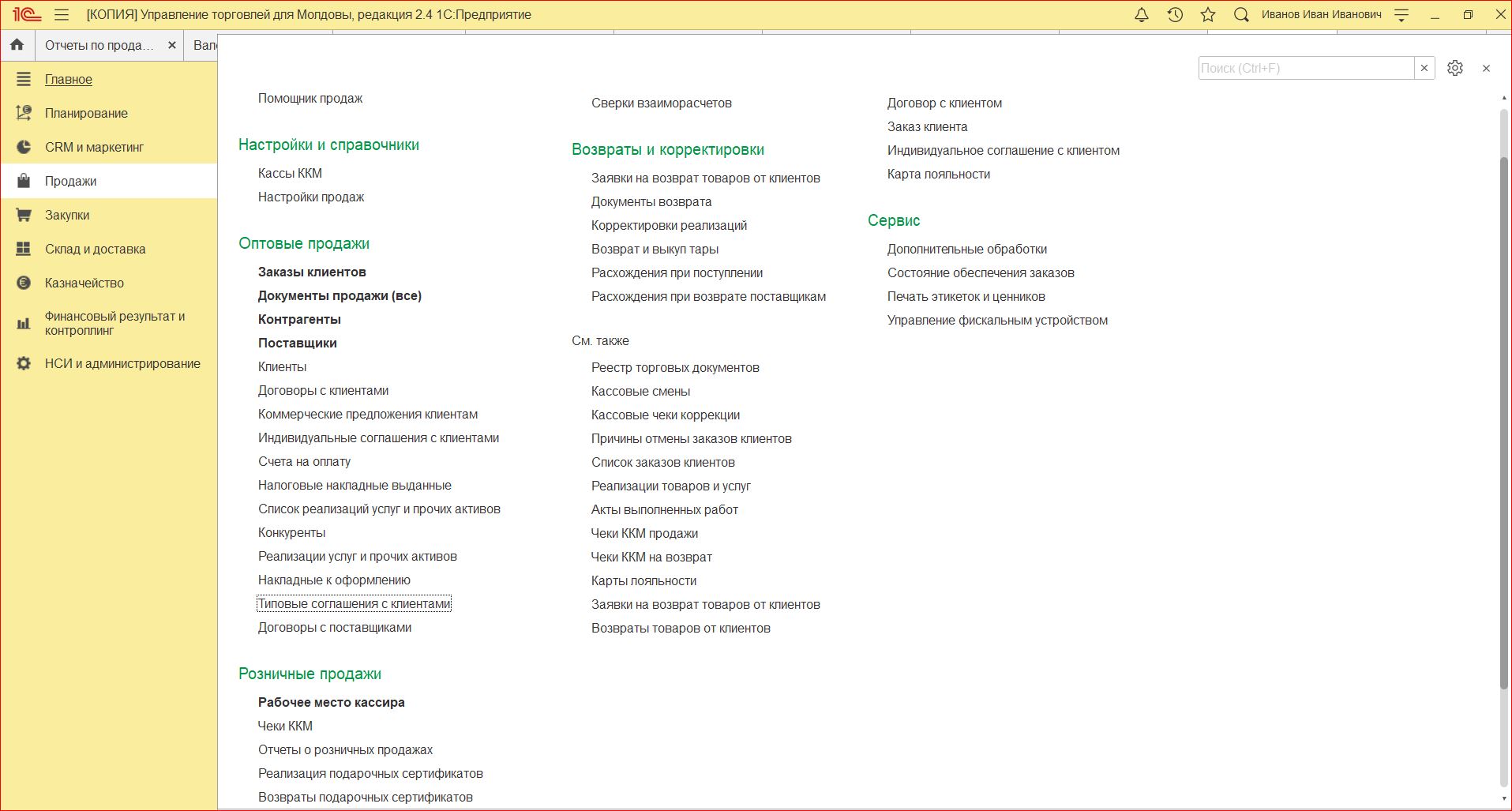Close the Продажи section menu panel
1512x811 pixels.
(x=1486, y=69)
